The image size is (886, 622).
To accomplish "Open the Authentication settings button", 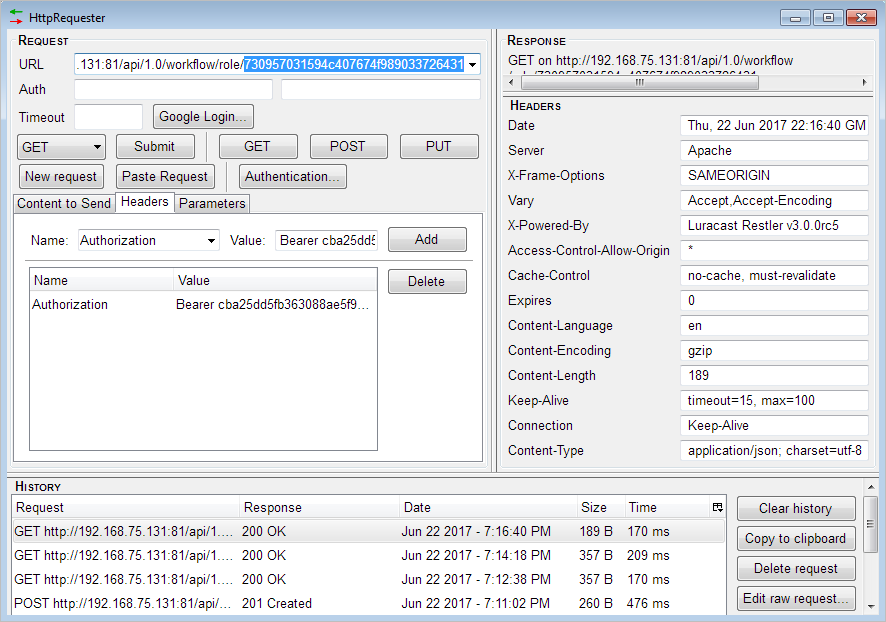I will pyautogui.click(x=292, y=176).
